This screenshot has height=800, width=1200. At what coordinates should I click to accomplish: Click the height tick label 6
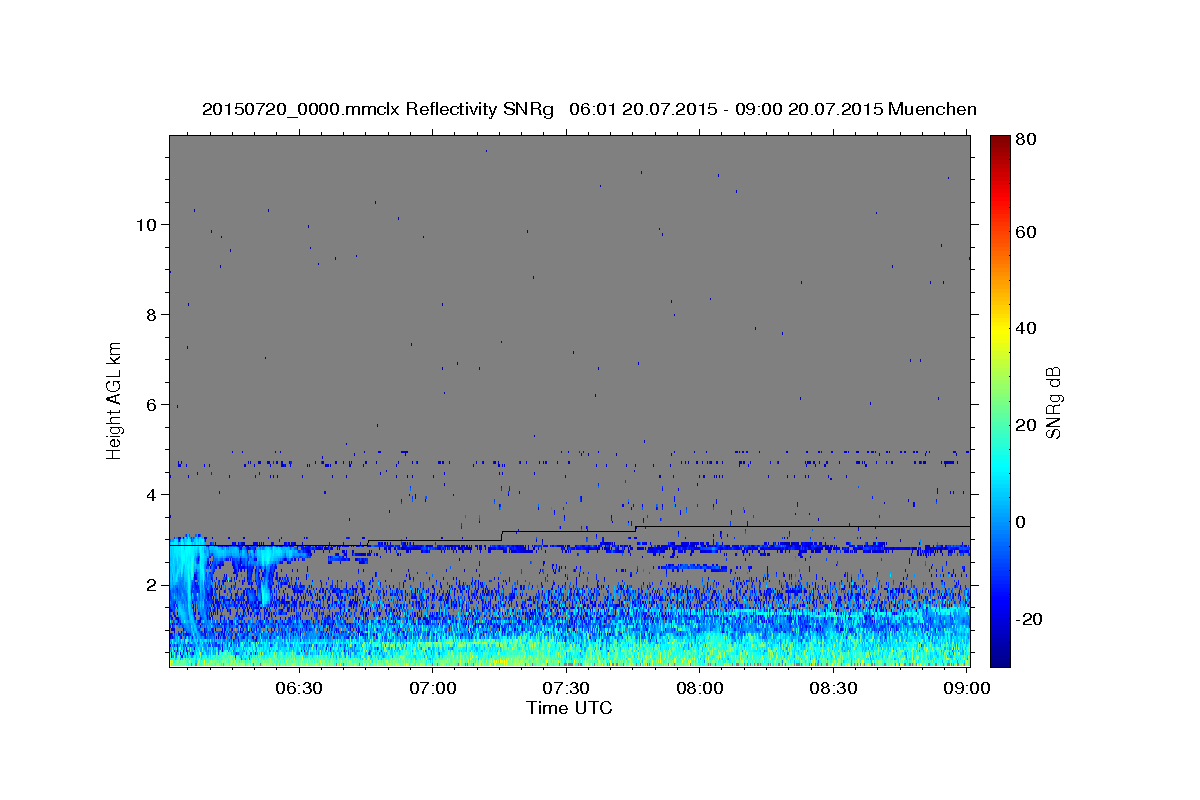coord(152,404)
